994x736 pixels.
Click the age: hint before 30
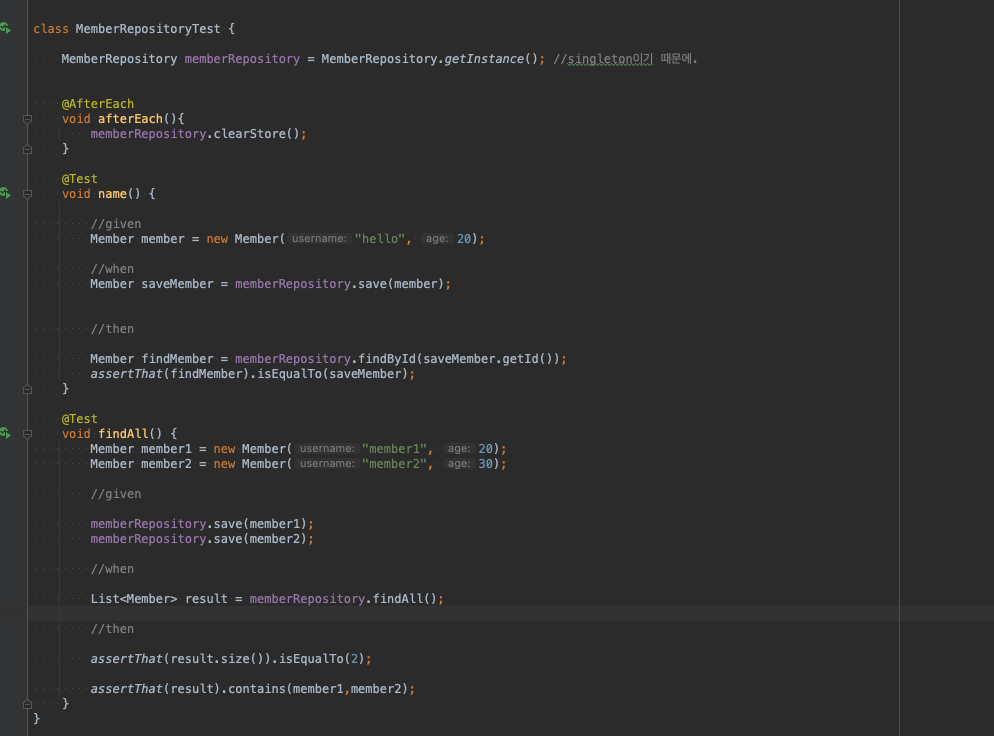coord(458,463)
